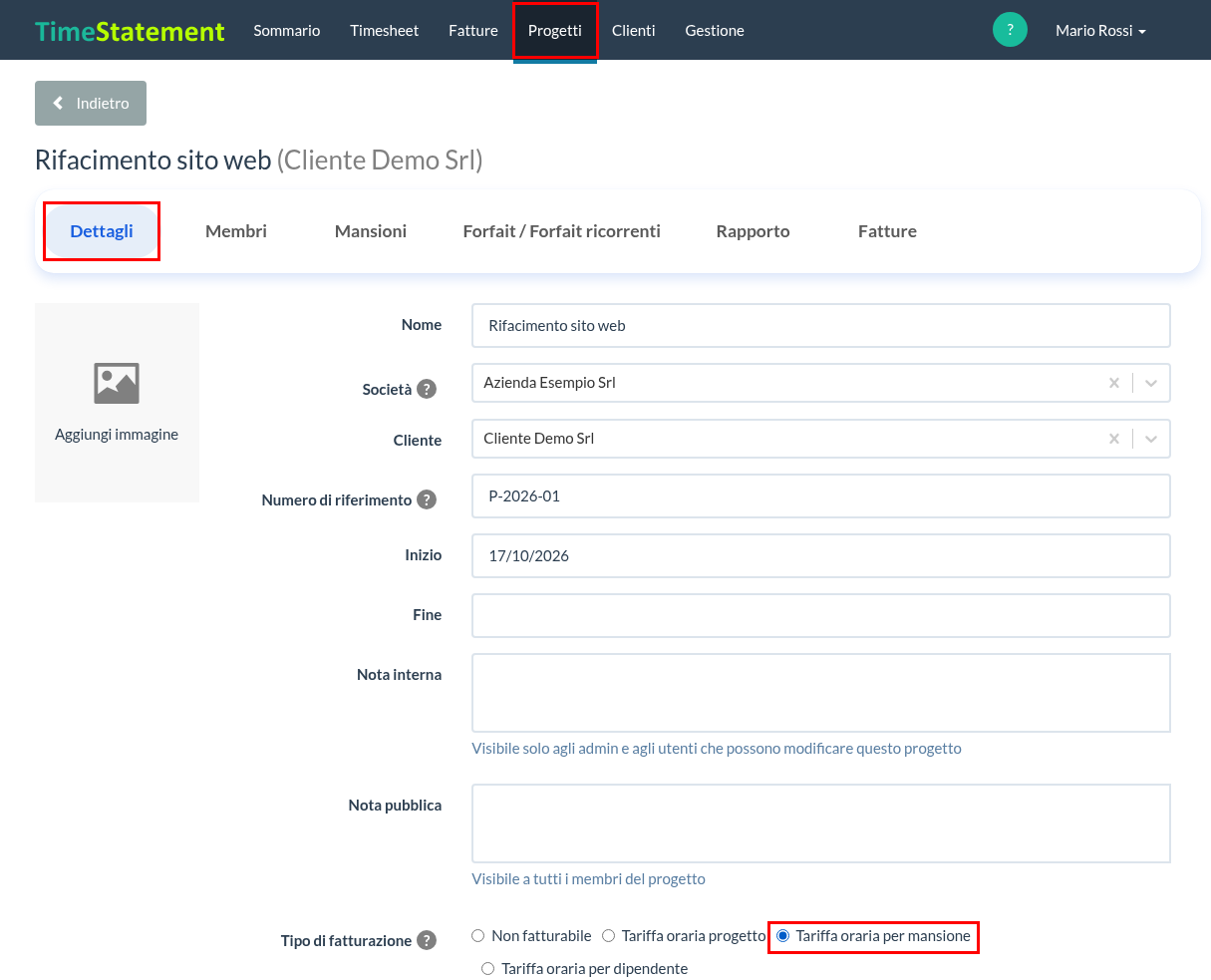The height and width of the screenshot is (980, 1211).
Task: Expand the Società dropdown arrow
Action: [x=1151, y=383]
